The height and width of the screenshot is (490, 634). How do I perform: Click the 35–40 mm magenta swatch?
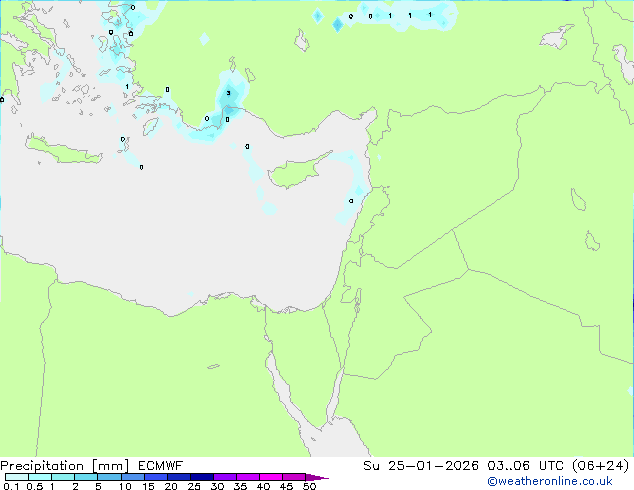tap(247, 477)
